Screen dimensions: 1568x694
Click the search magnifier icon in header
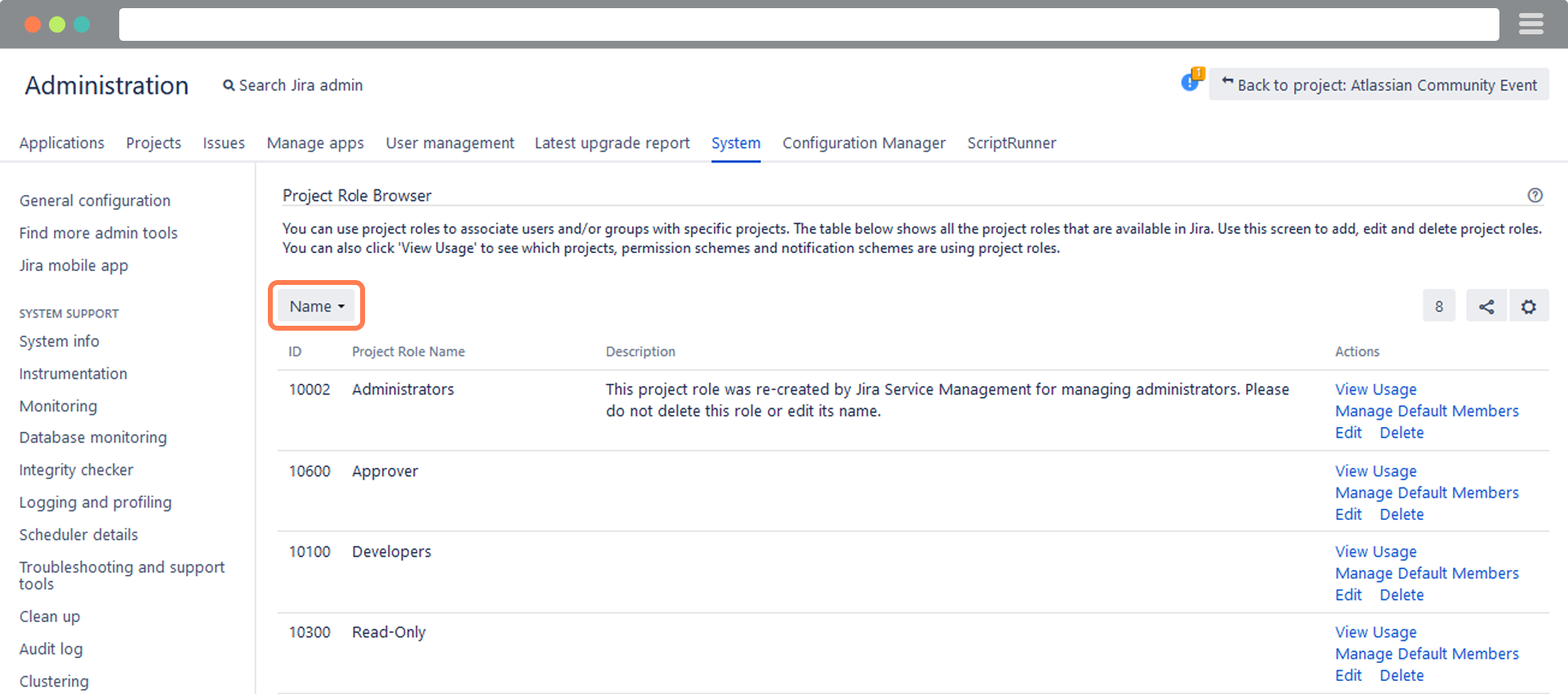(x=229, y=85)
